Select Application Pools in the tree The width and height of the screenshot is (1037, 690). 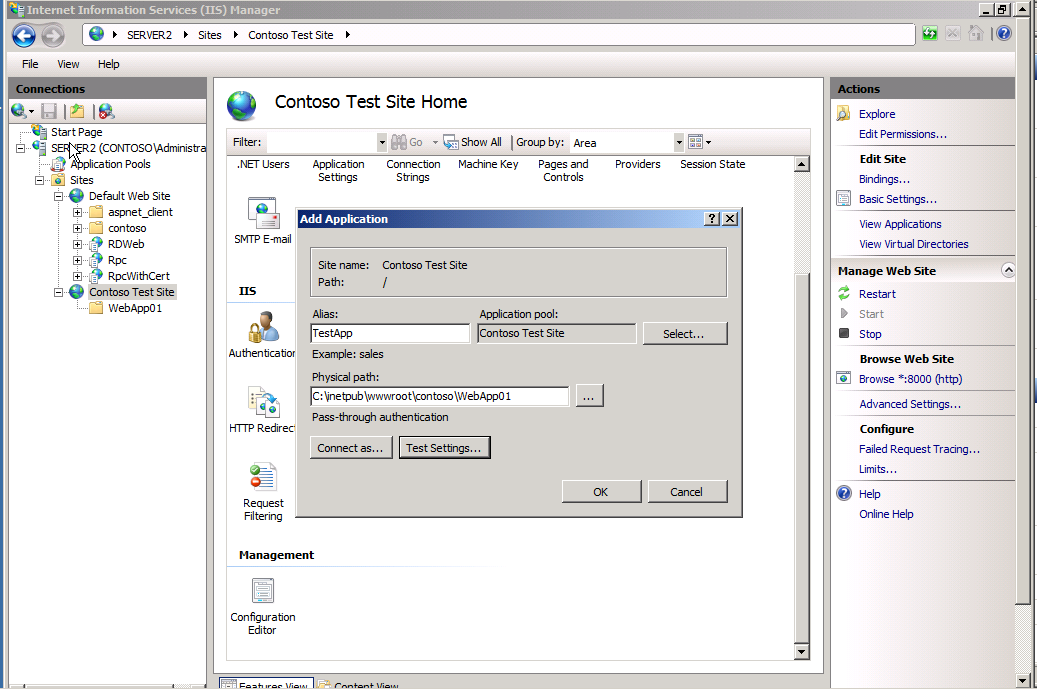pos(110,164)
